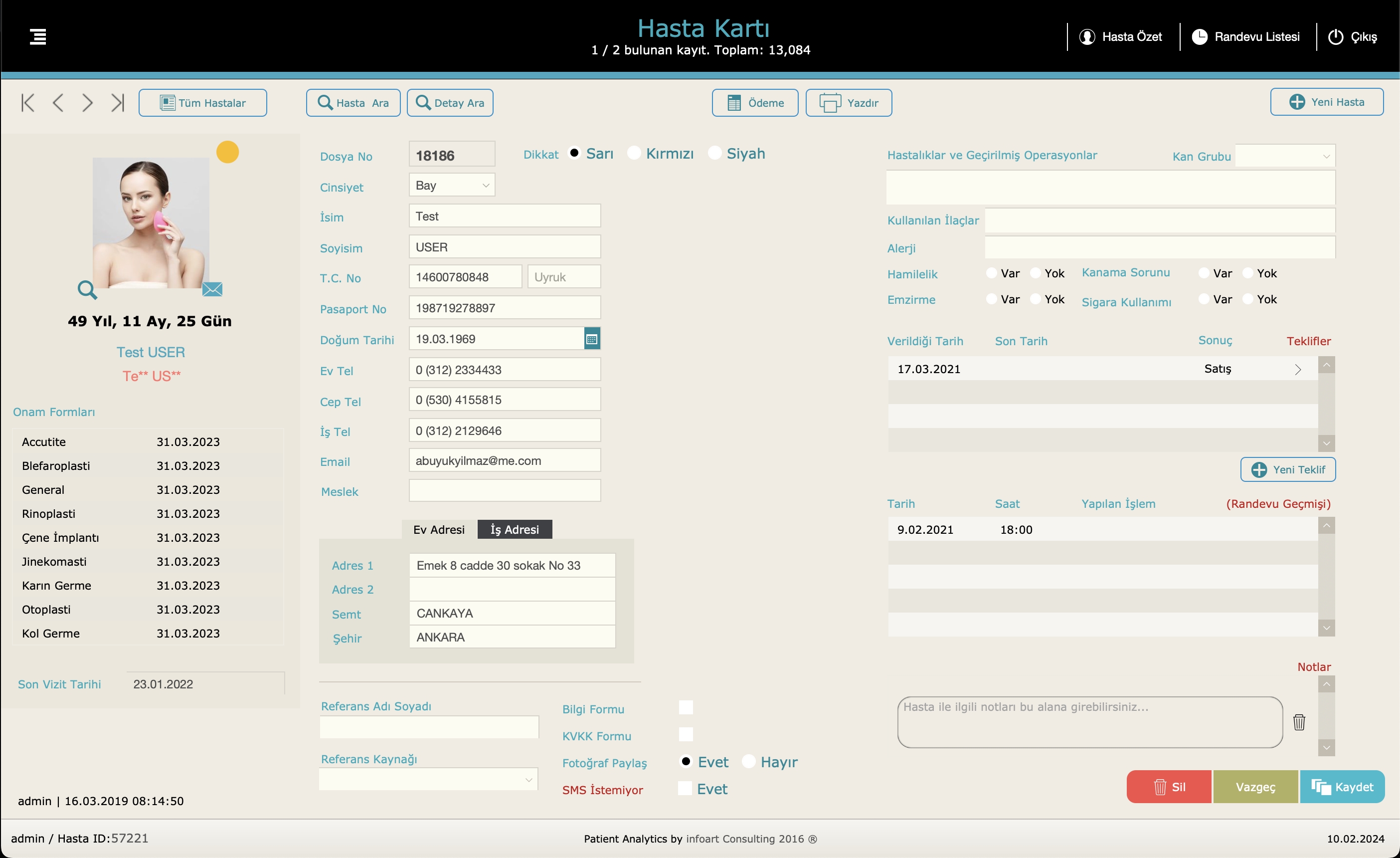Open the hamburger menu icon
Viewport: 1400px width, 858px height.
pos(38,36)
